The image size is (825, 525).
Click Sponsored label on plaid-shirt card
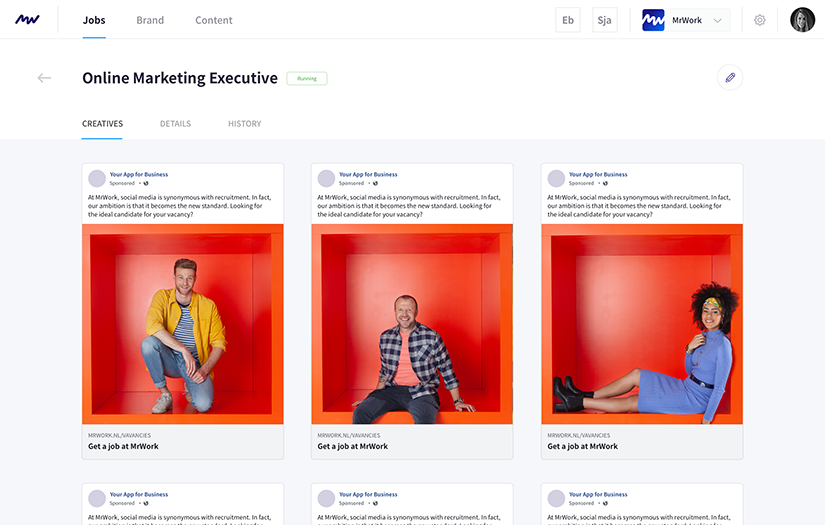(x=351, y=184)
